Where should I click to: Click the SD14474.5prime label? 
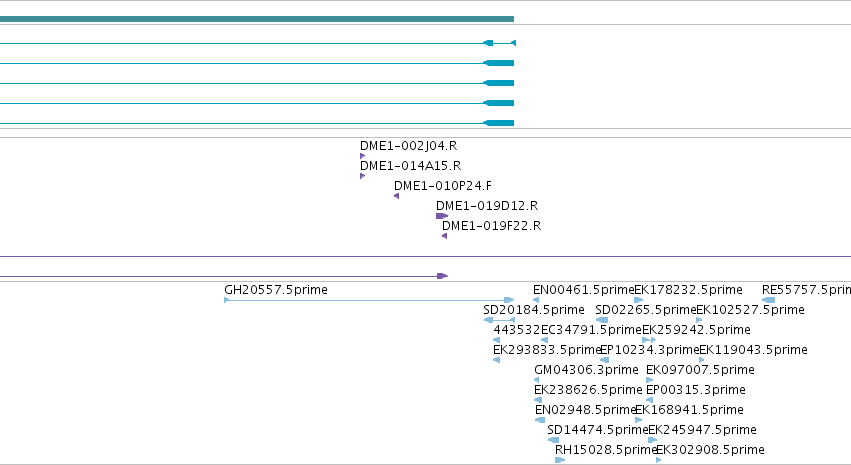click(598, 431)
